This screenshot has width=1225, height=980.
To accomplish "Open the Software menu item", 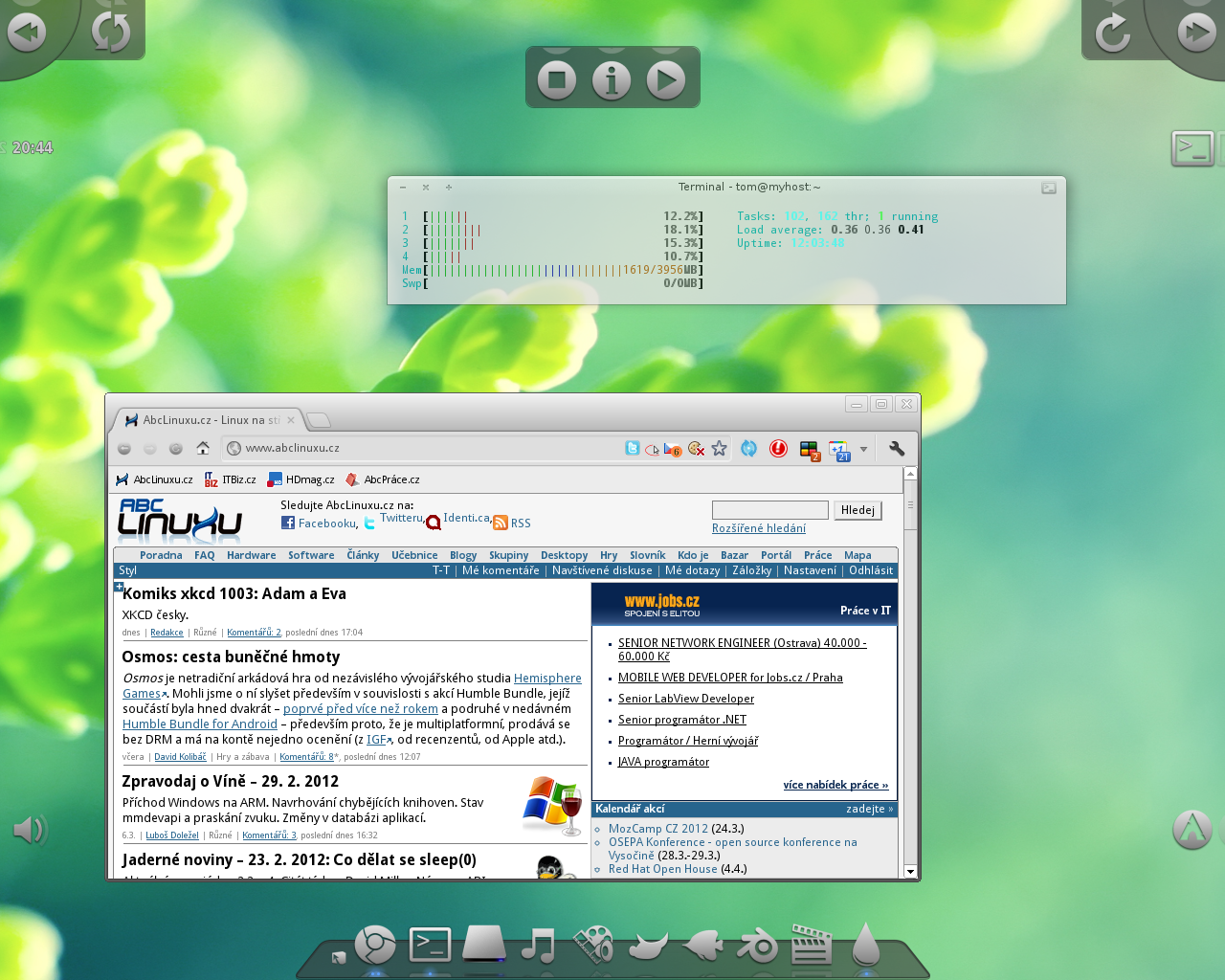I will click(311, 555).
